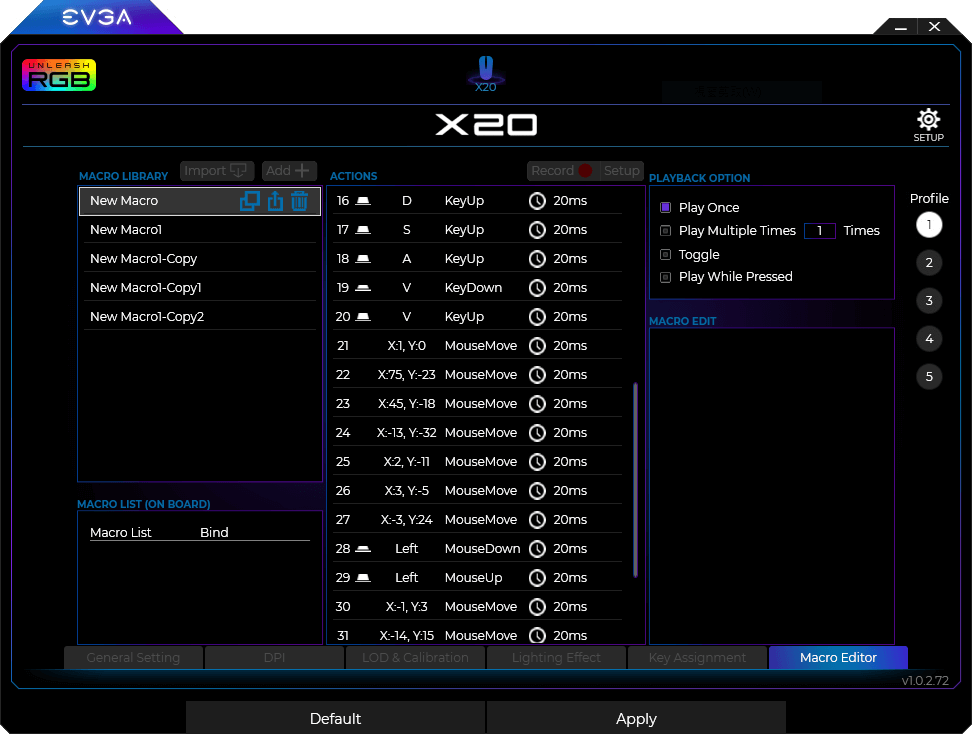Click the Import macro button
The width and height of the screenshot is (972, 734).
pos(217,170)
